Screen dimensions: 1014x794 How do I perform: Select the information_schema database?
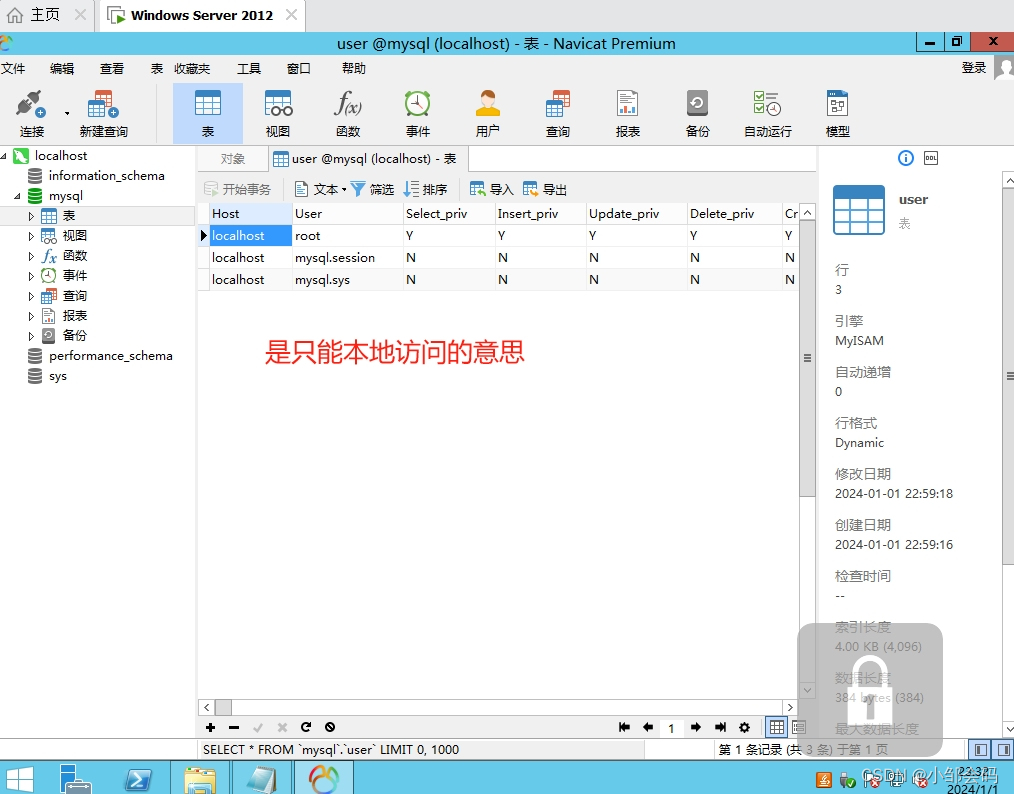click(x=106, y=176)
